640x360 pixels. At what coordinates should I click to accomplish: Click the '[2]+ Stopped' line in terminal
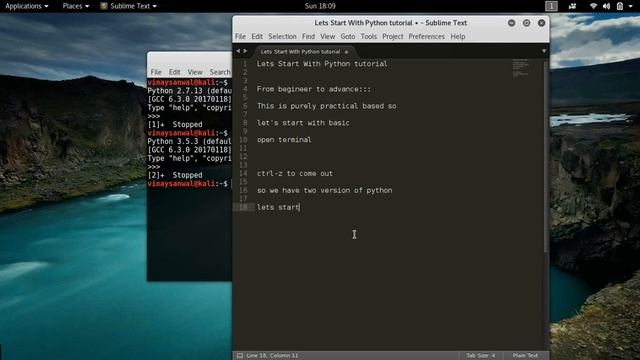pos(175,175)
